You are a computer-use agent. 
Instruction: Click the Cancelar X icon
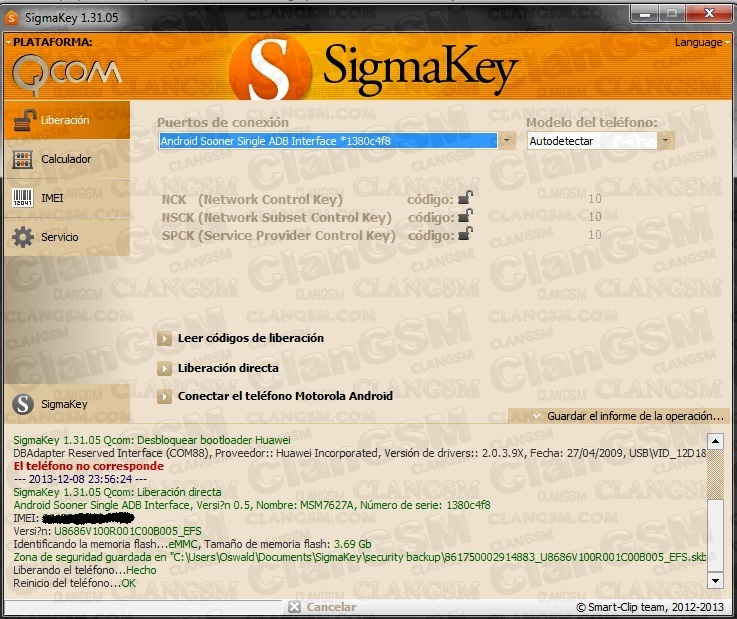294,607
